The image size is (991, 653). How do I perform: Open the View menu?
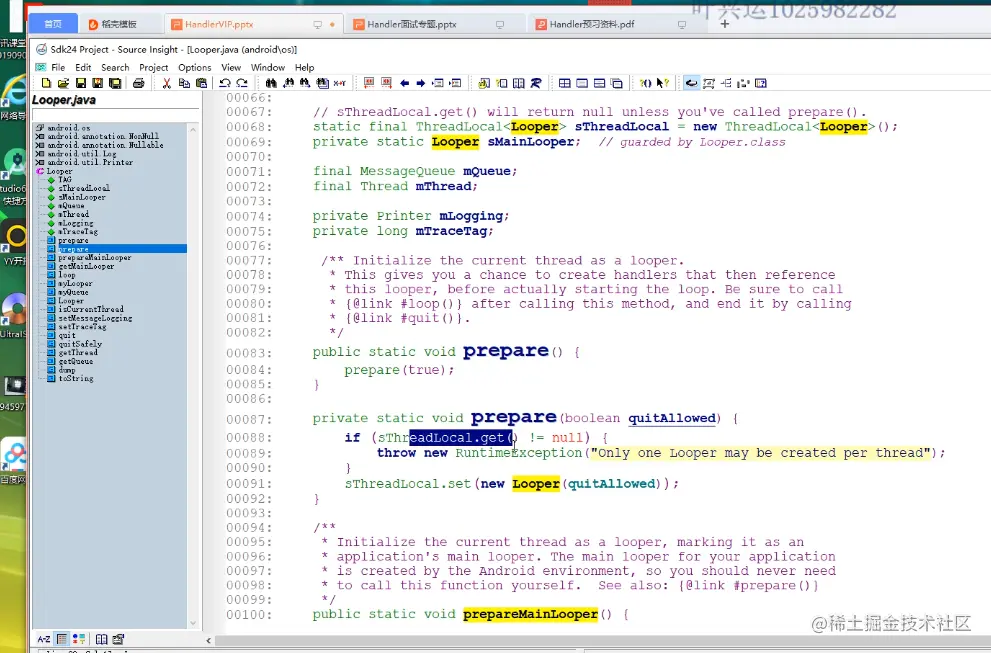tap(231, 68)
